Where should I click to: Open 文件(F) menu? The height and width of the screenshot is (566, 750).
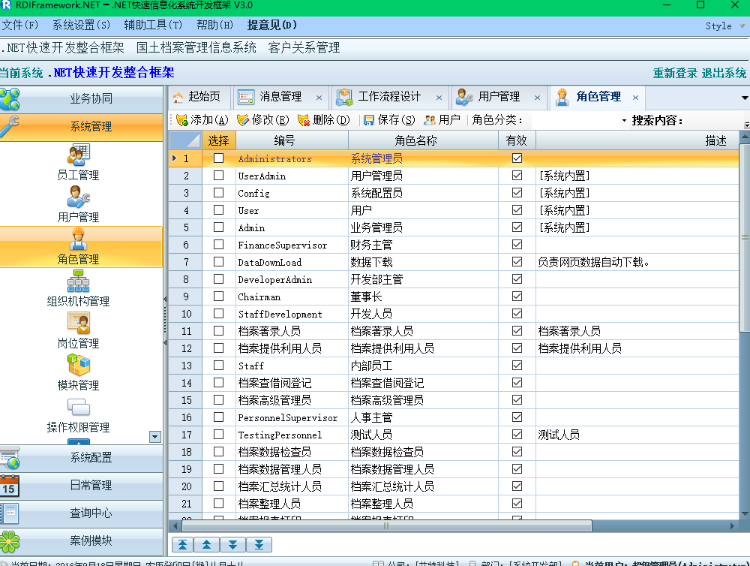20,25
